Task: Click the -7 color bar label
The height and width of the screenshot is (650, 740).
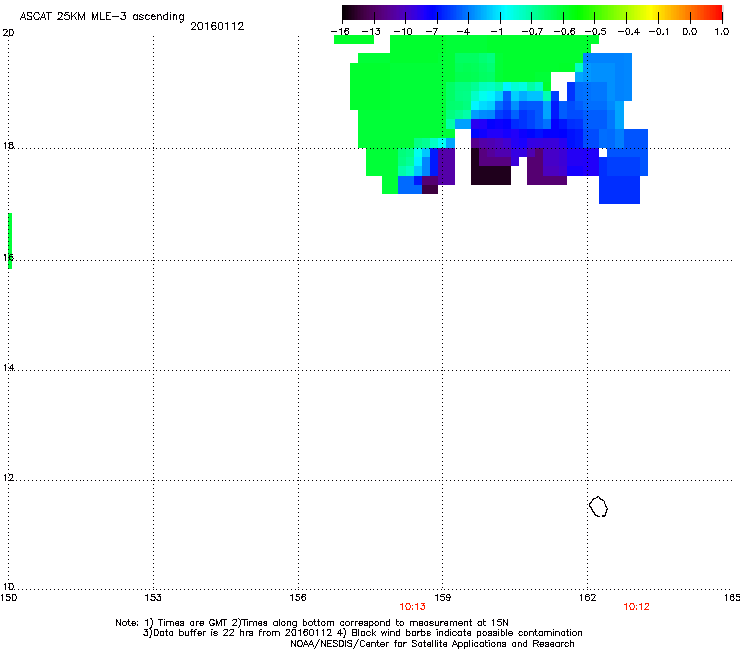Action: [432, 32]
